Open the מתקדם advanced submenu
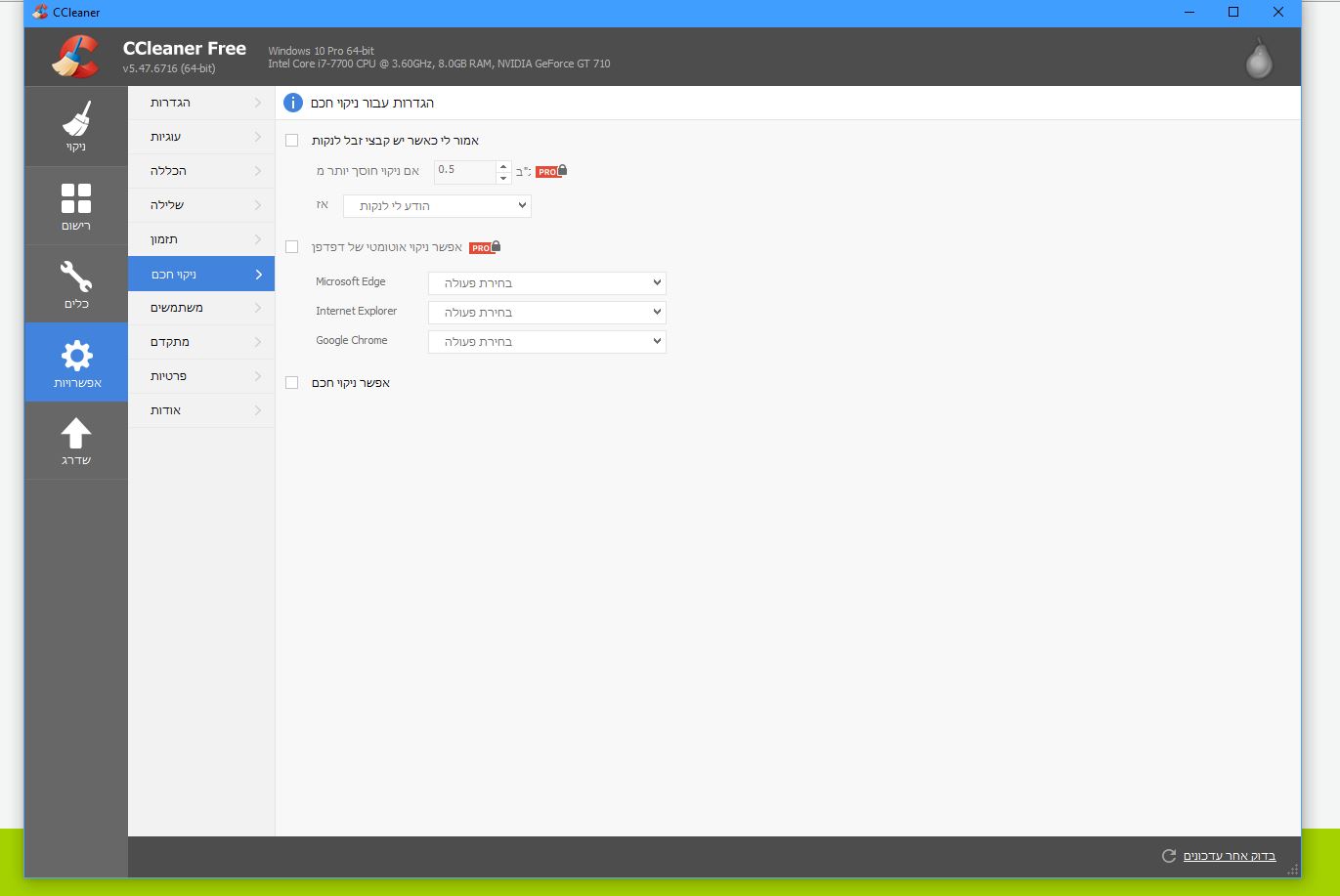This screenshot has height=896, width=1340. click(x=201, y=342)
